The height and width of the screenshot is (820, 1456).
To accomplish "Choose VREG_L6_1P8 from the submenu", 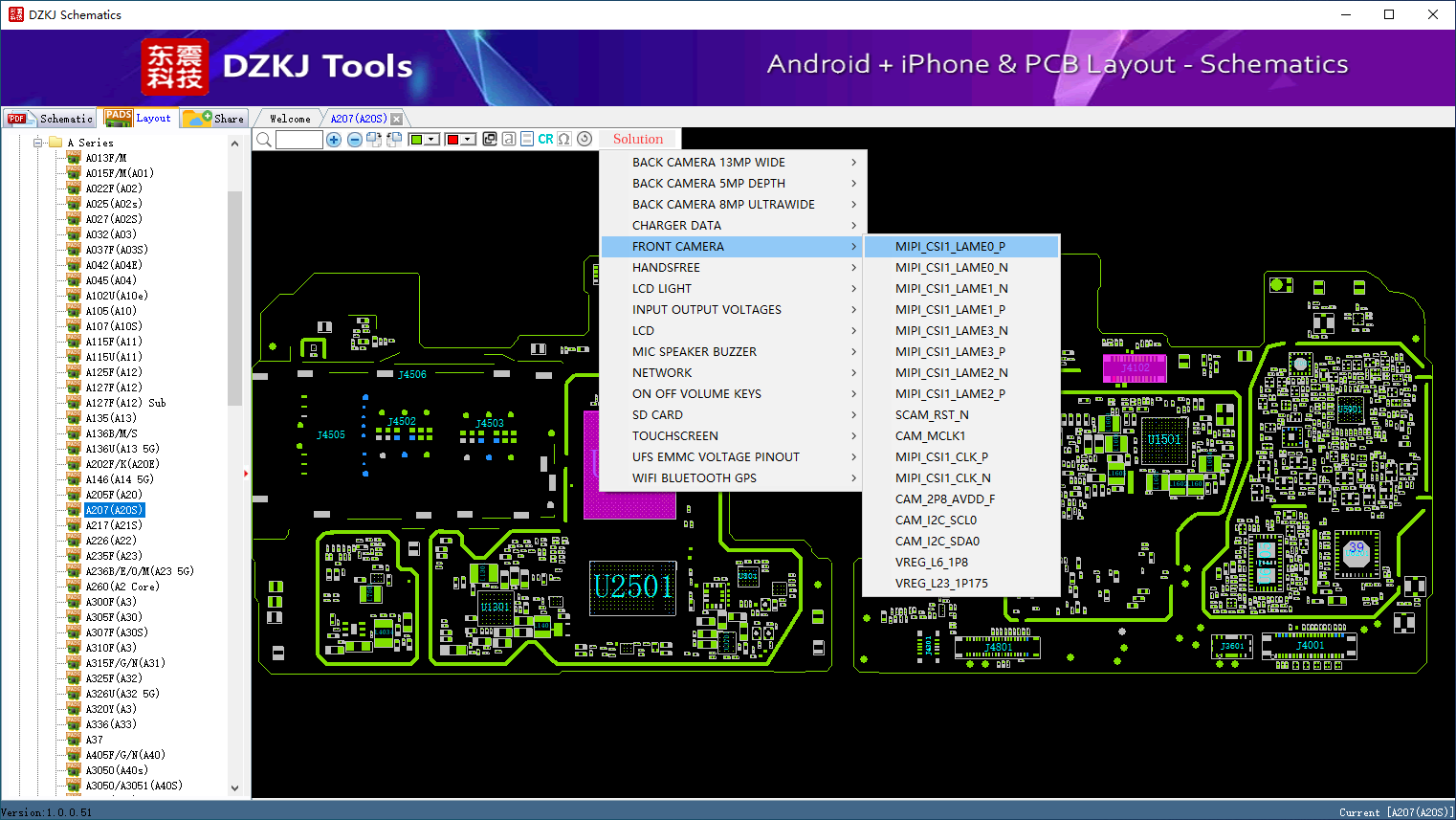I will pyautogui.click(x=961, y=563).
